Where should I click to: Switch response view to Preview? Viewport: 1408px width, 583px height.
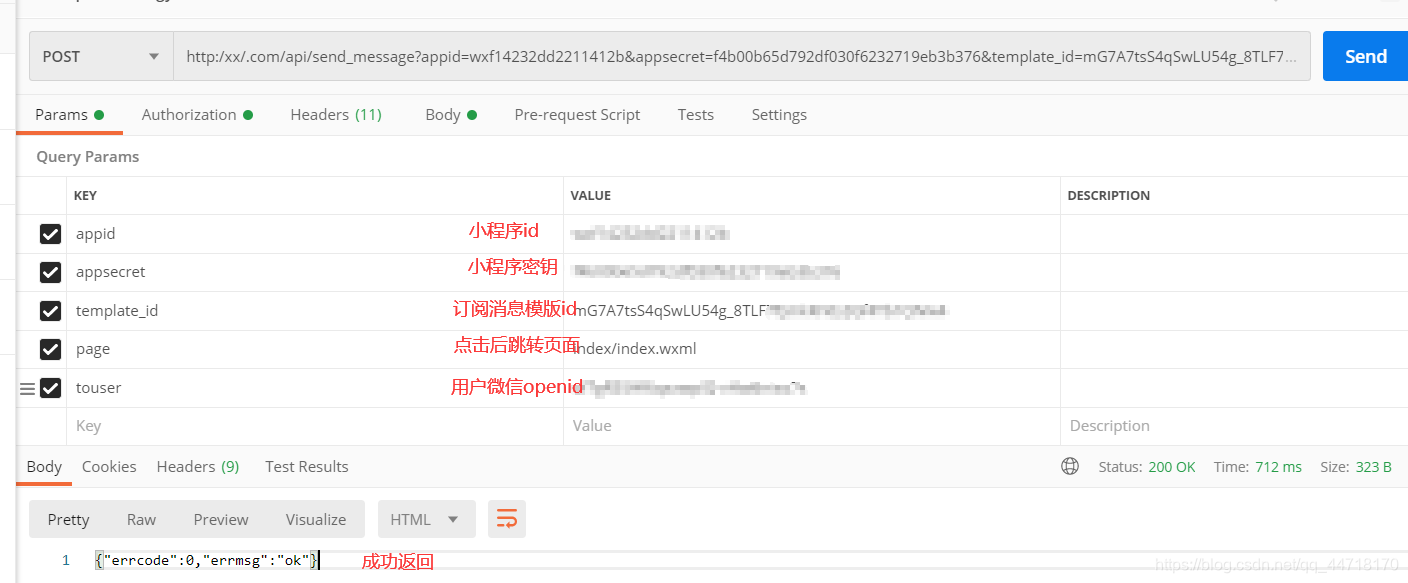coord(220,518)
